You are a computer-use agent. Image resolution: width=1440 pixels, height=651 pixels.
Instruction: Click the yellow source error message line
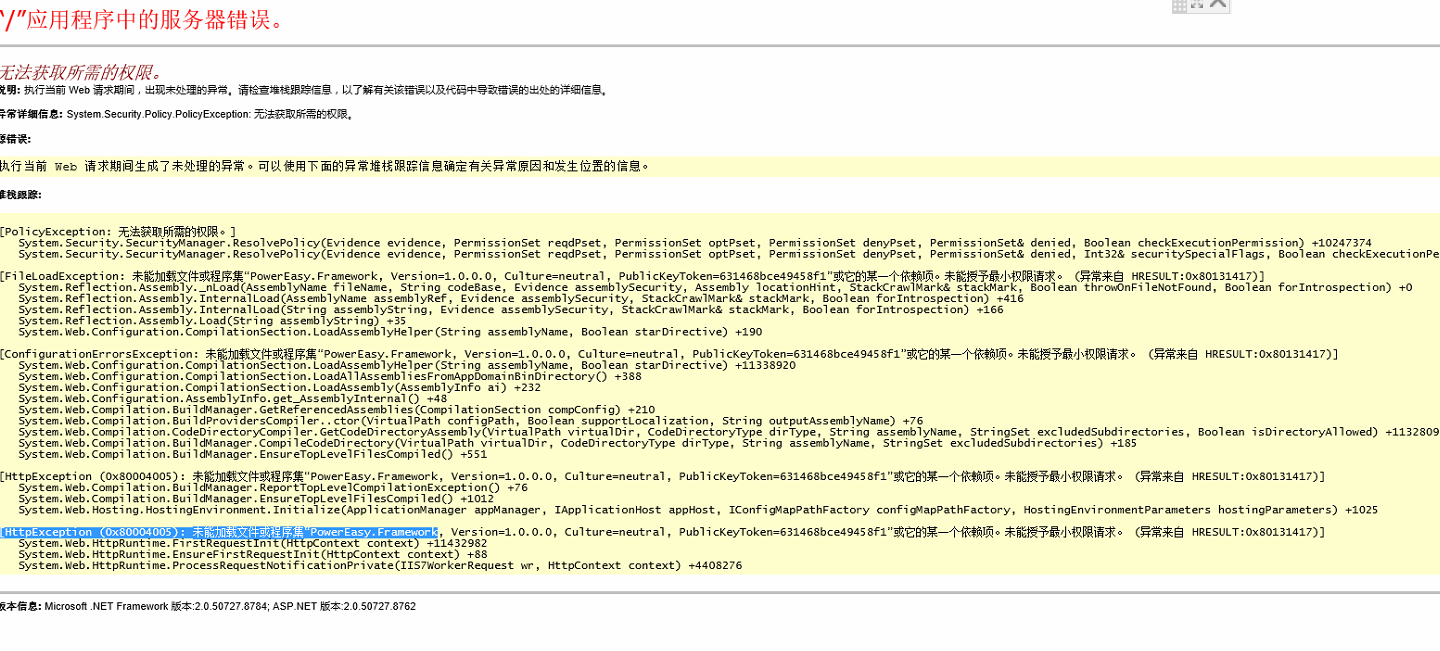point(325,166)
